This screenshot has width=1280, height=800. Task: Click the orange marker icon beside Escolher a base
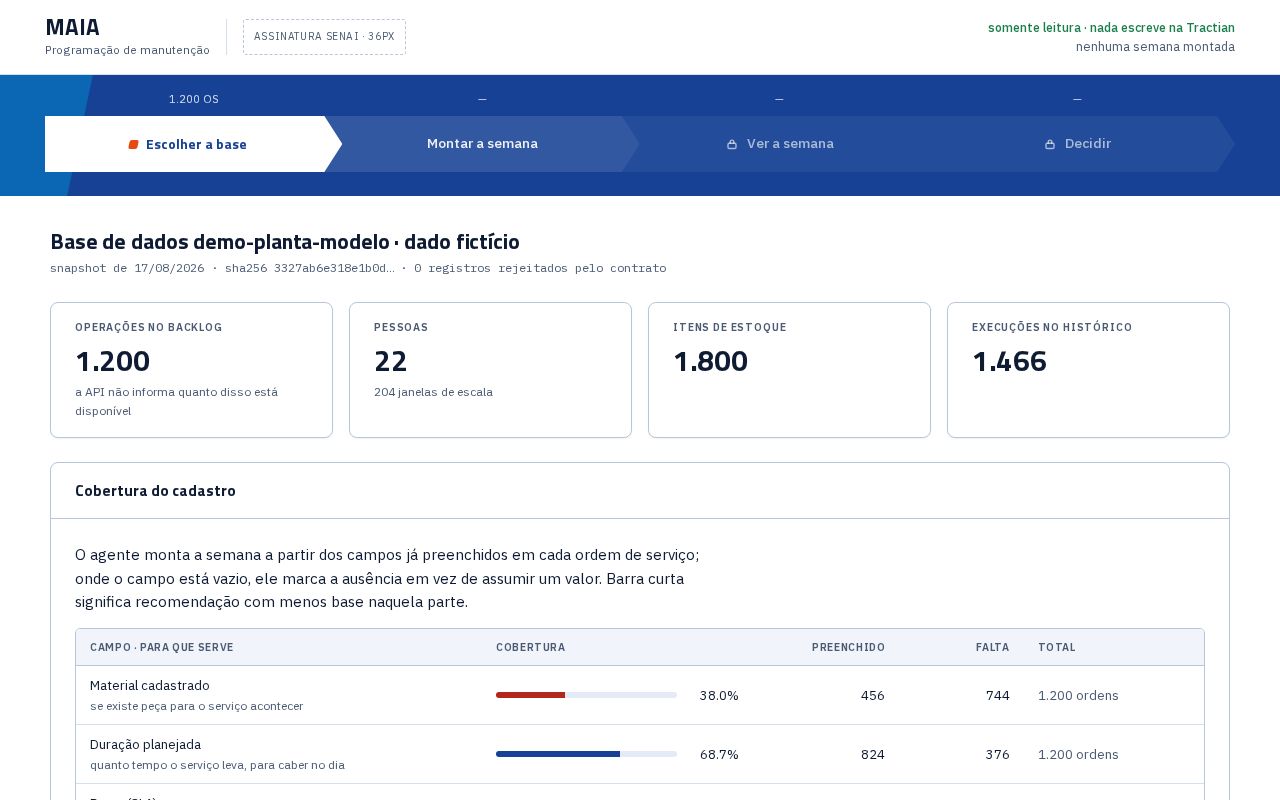tap(133, 145)
